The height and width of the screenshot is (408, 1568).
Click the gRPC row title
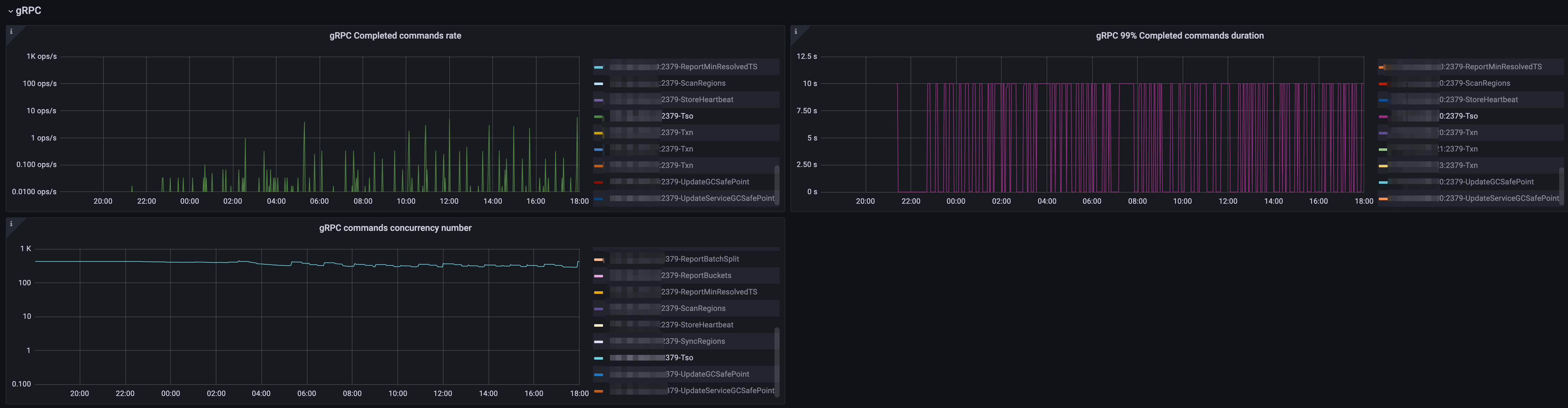(x=28, y=11)
